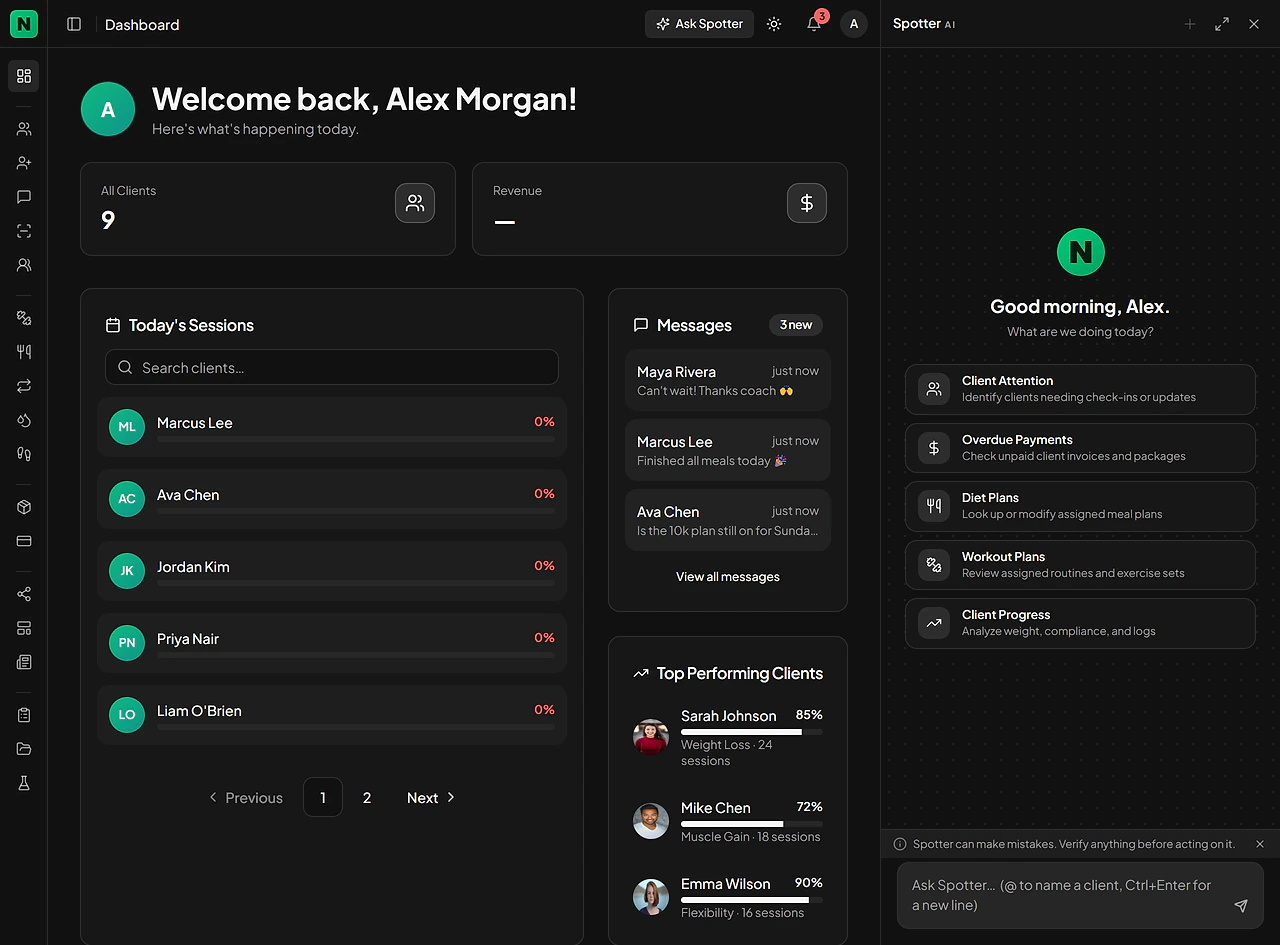Image resolution: width=1280 pixels, height=945 pixels.
Task: Click the dollar icon on Revenue card
Action: pos(807,203)
